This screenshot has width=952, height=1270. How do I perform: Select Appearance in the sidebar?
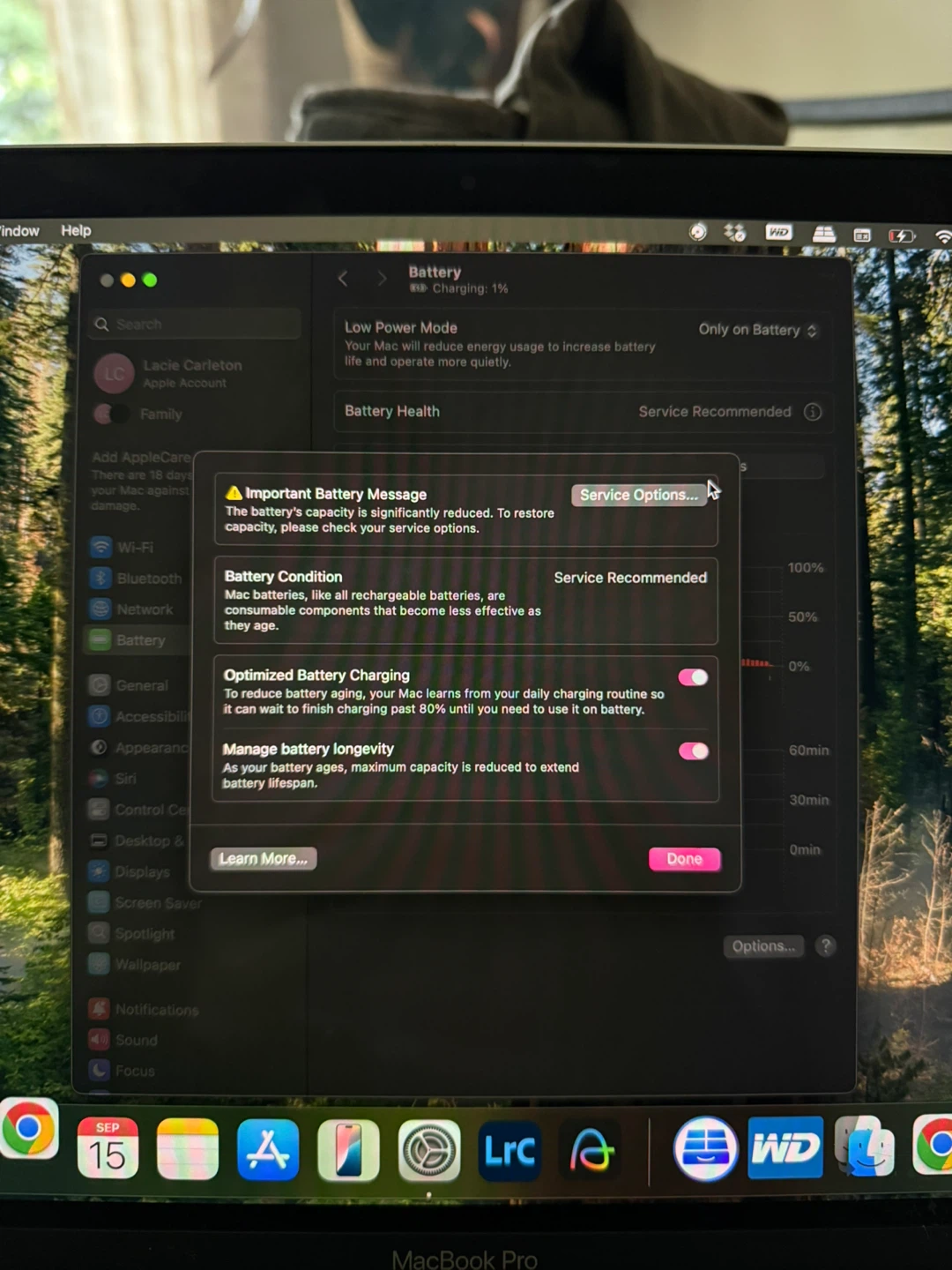pyautogui.click(x=139, y=747)
